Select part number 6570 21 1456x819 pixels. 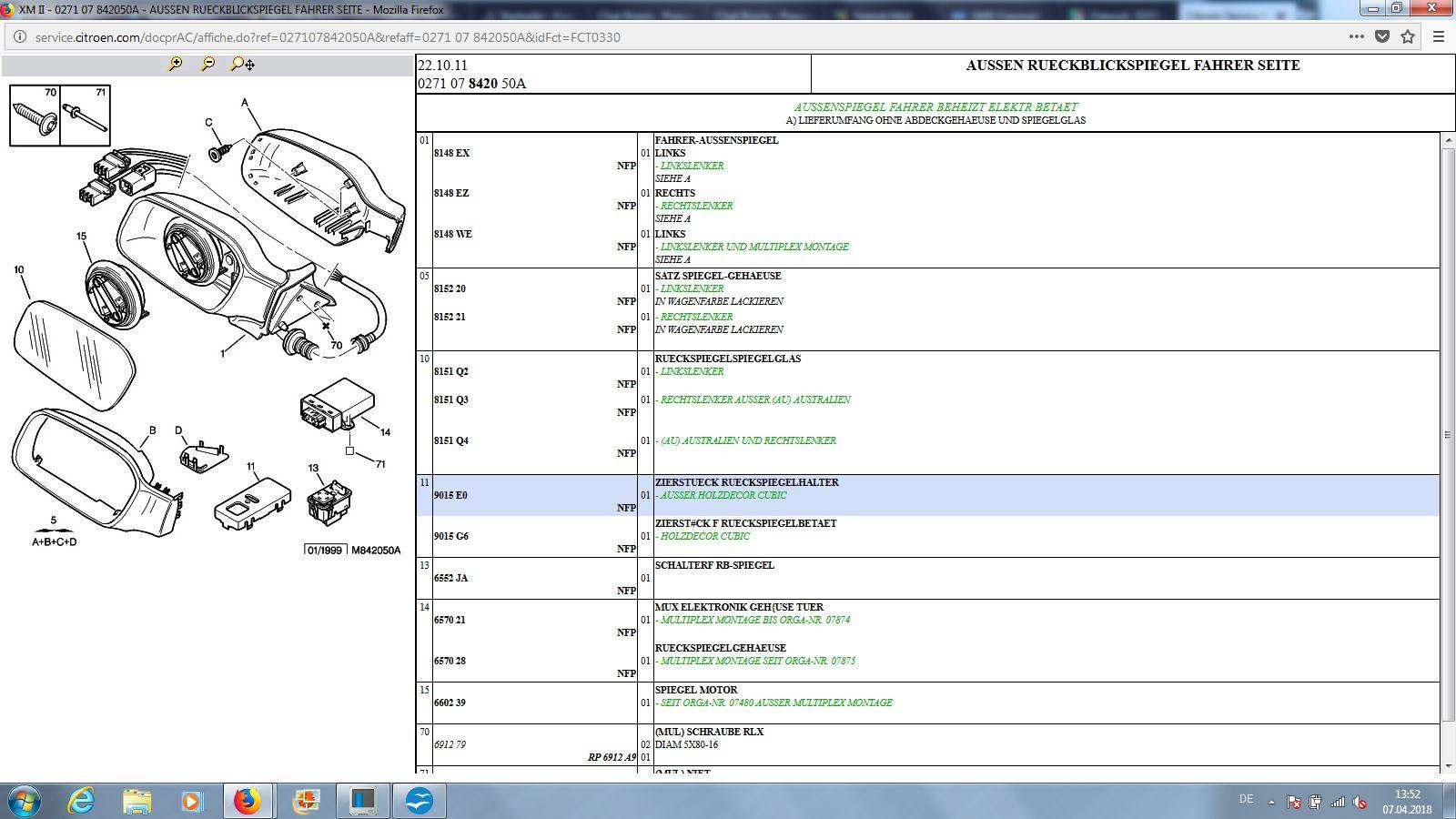450,620
